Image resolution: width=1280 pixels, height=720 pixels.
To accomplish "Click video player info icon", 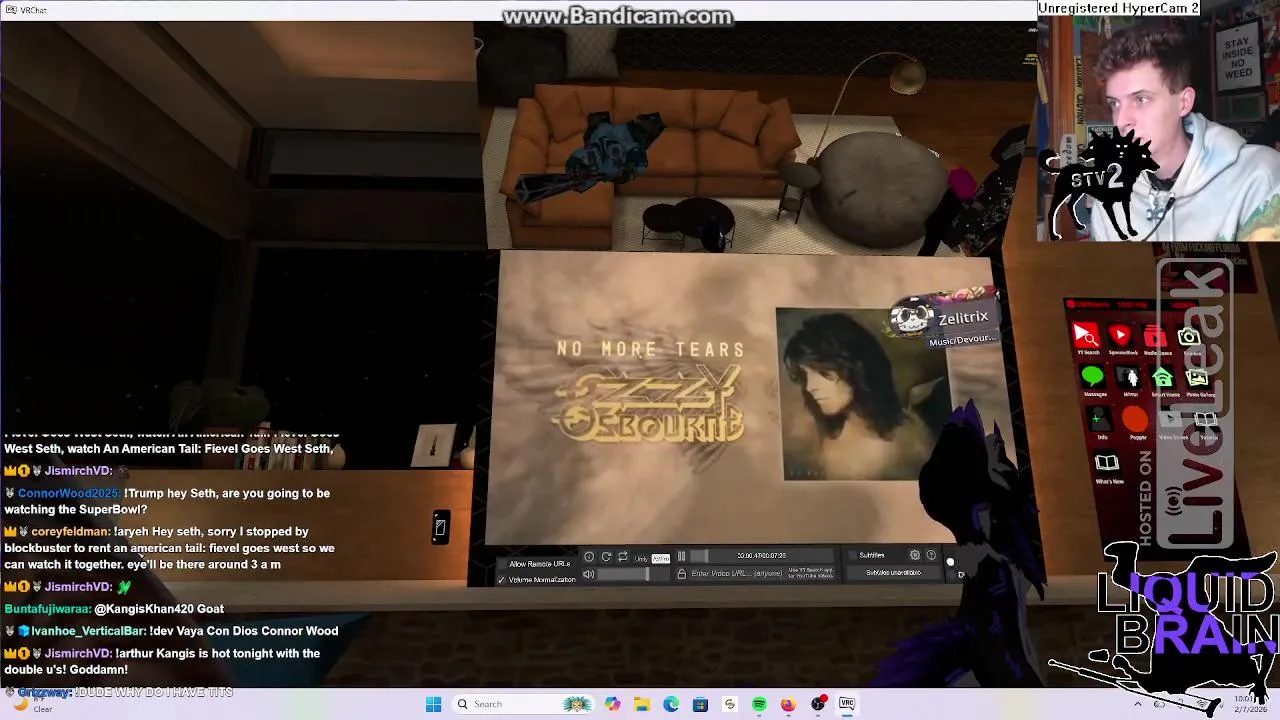I will [589, 556].
